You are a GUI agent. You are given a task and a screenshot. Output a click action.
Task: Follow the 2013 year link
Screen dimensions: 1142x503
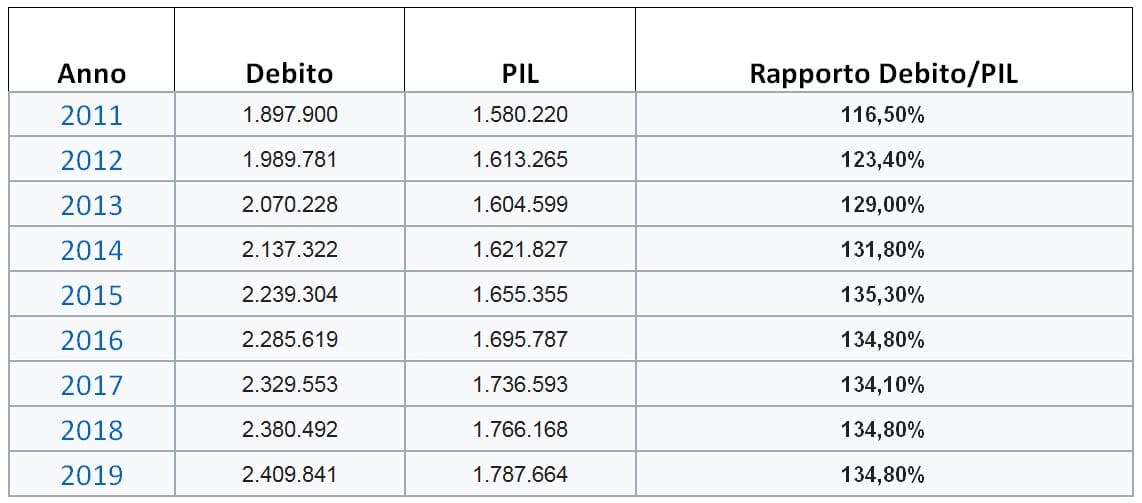pos(91,206)
